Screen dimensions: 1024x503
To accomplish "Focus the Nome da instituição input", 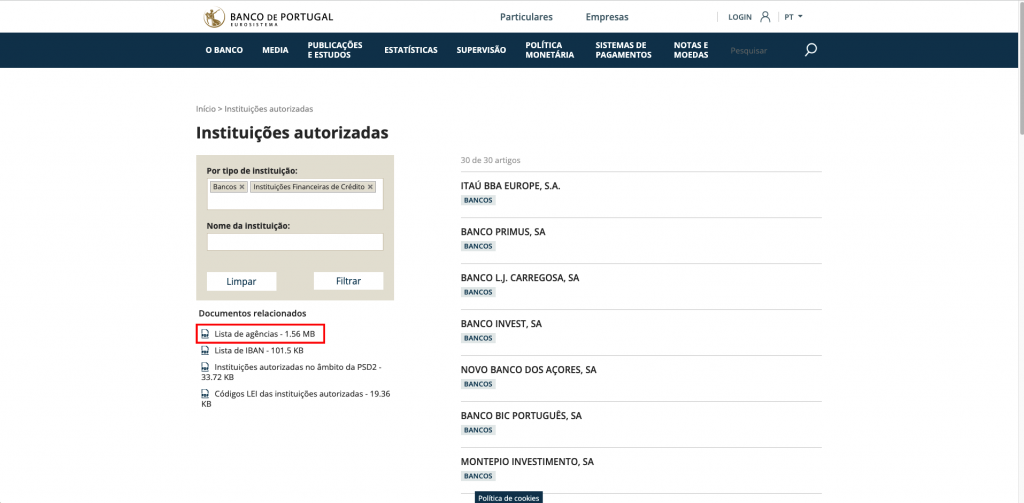I will coord(295,242).
